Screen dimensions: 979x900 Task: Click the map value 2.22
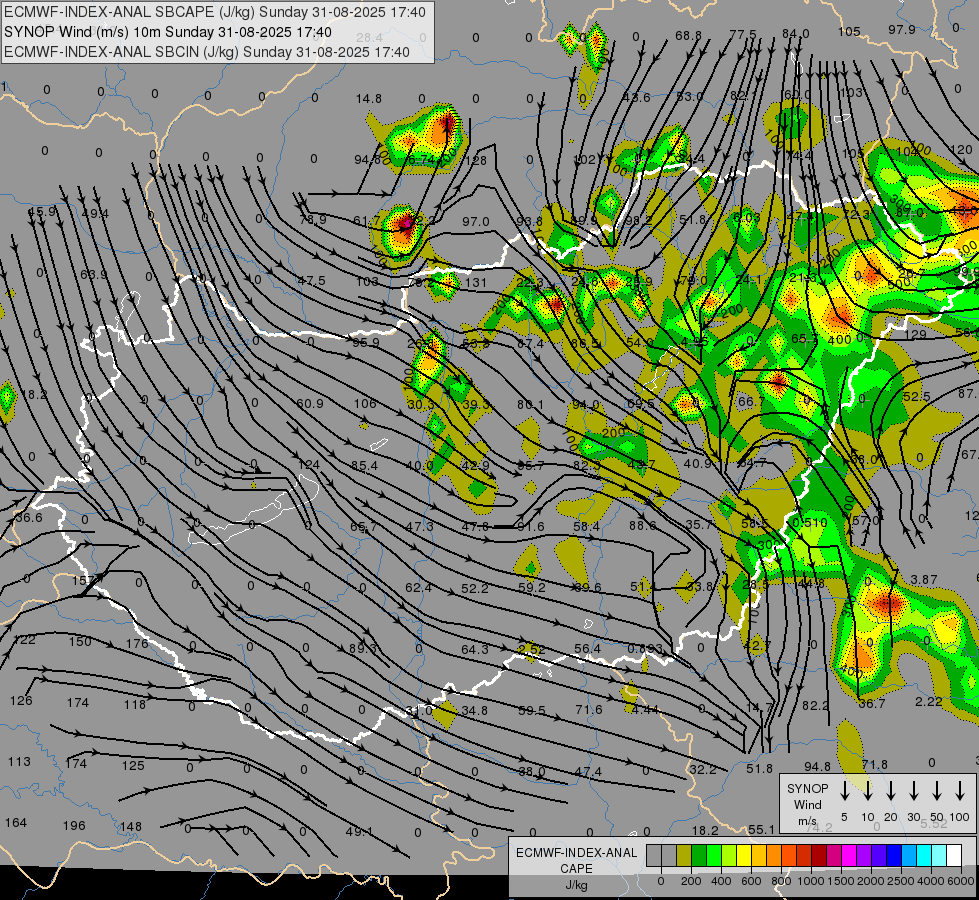pyautogui.click(x=928, y=701)
